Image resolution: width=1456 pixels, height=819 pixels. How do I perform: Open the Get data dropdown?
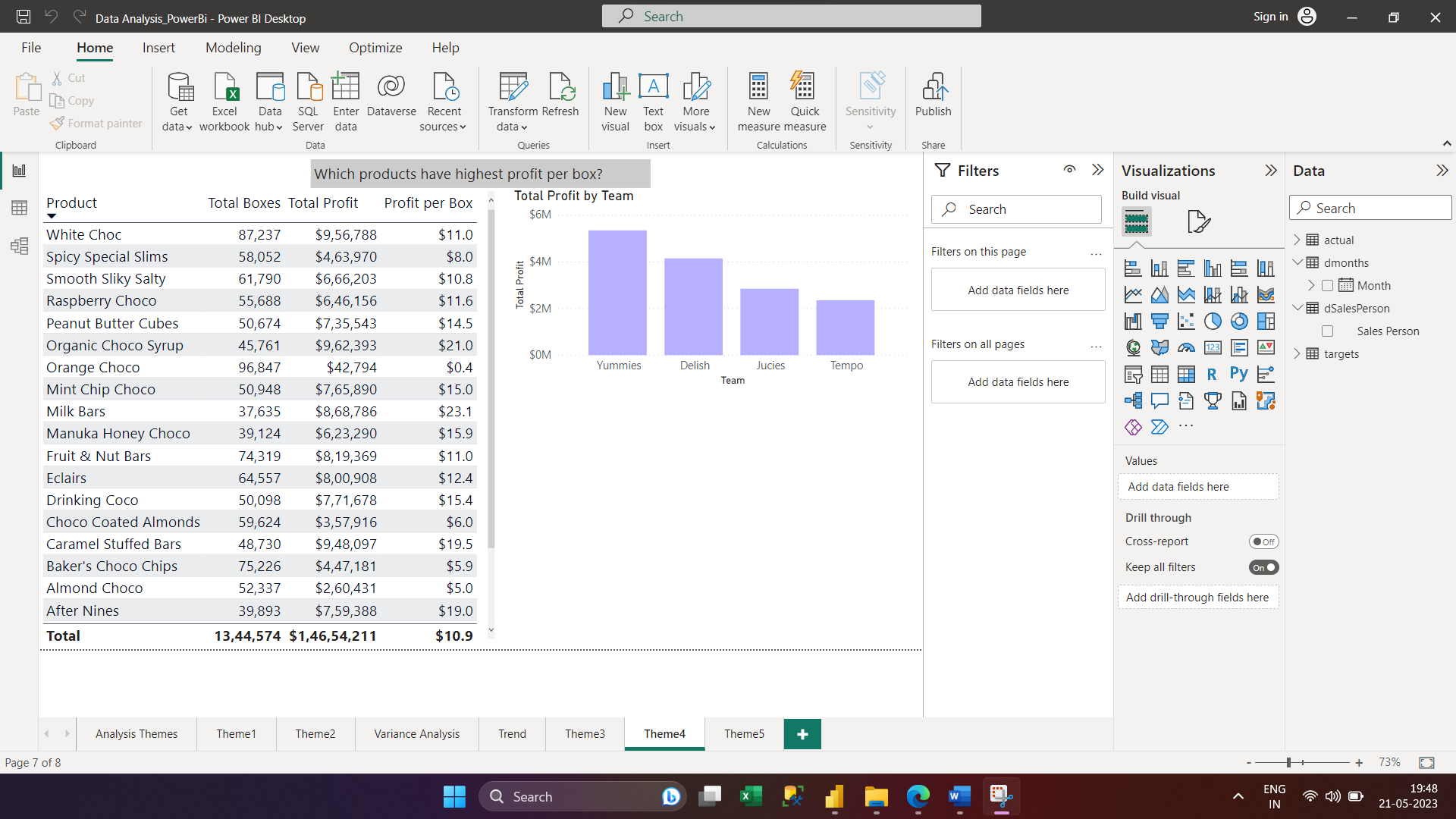coord(178,102)
